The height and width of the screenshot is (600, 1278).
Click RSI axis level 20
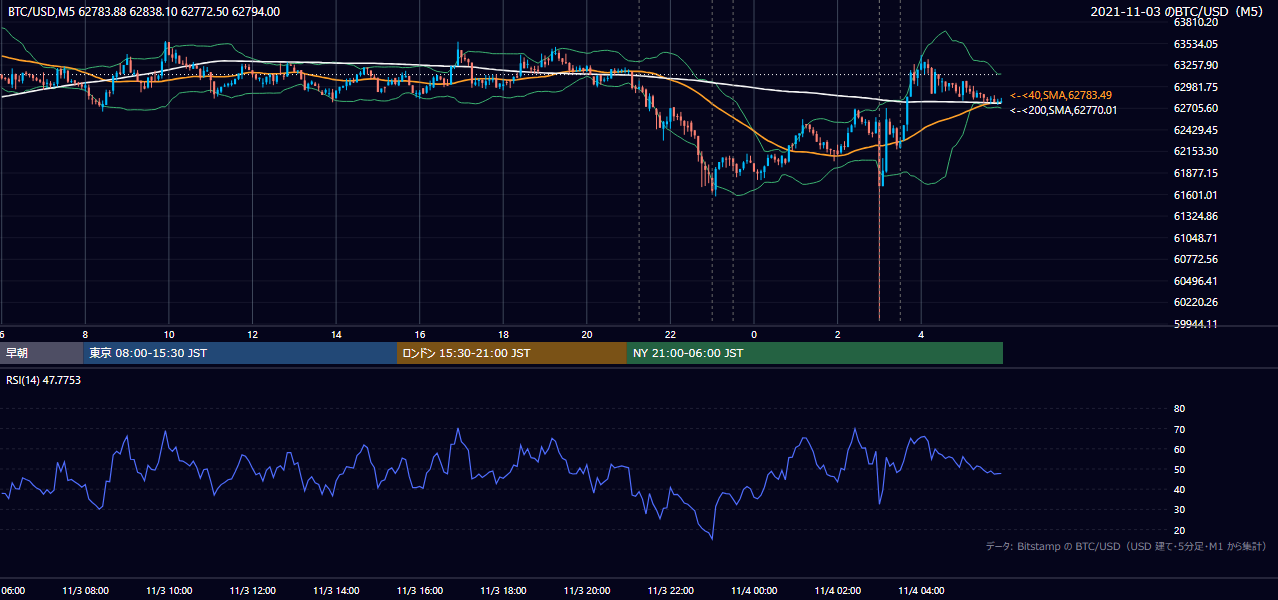coord(1179,530)
